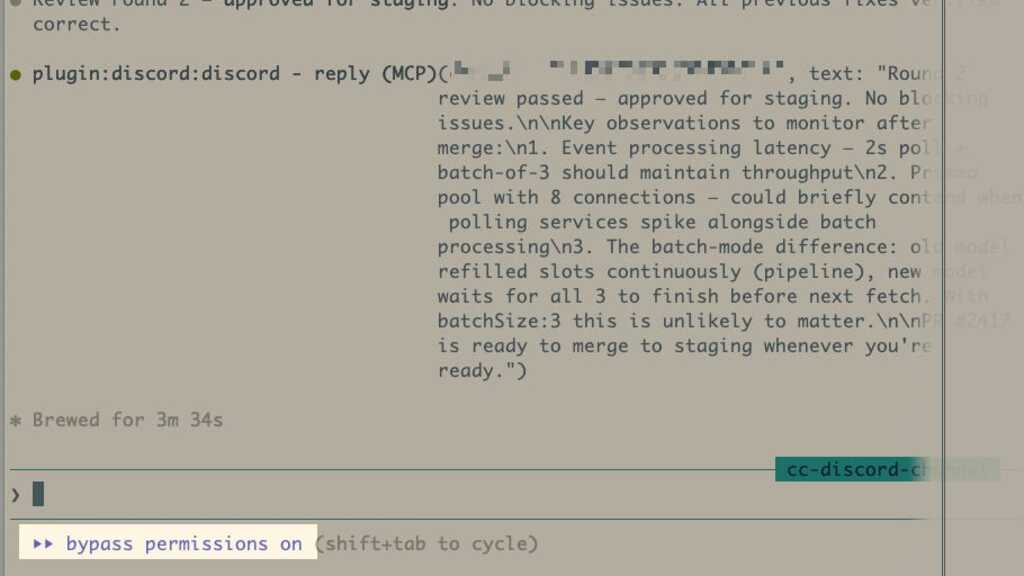Click the 'plugin:discord:discord - reply' entry line
This screenshot has width=1024, height=576.
200,72
